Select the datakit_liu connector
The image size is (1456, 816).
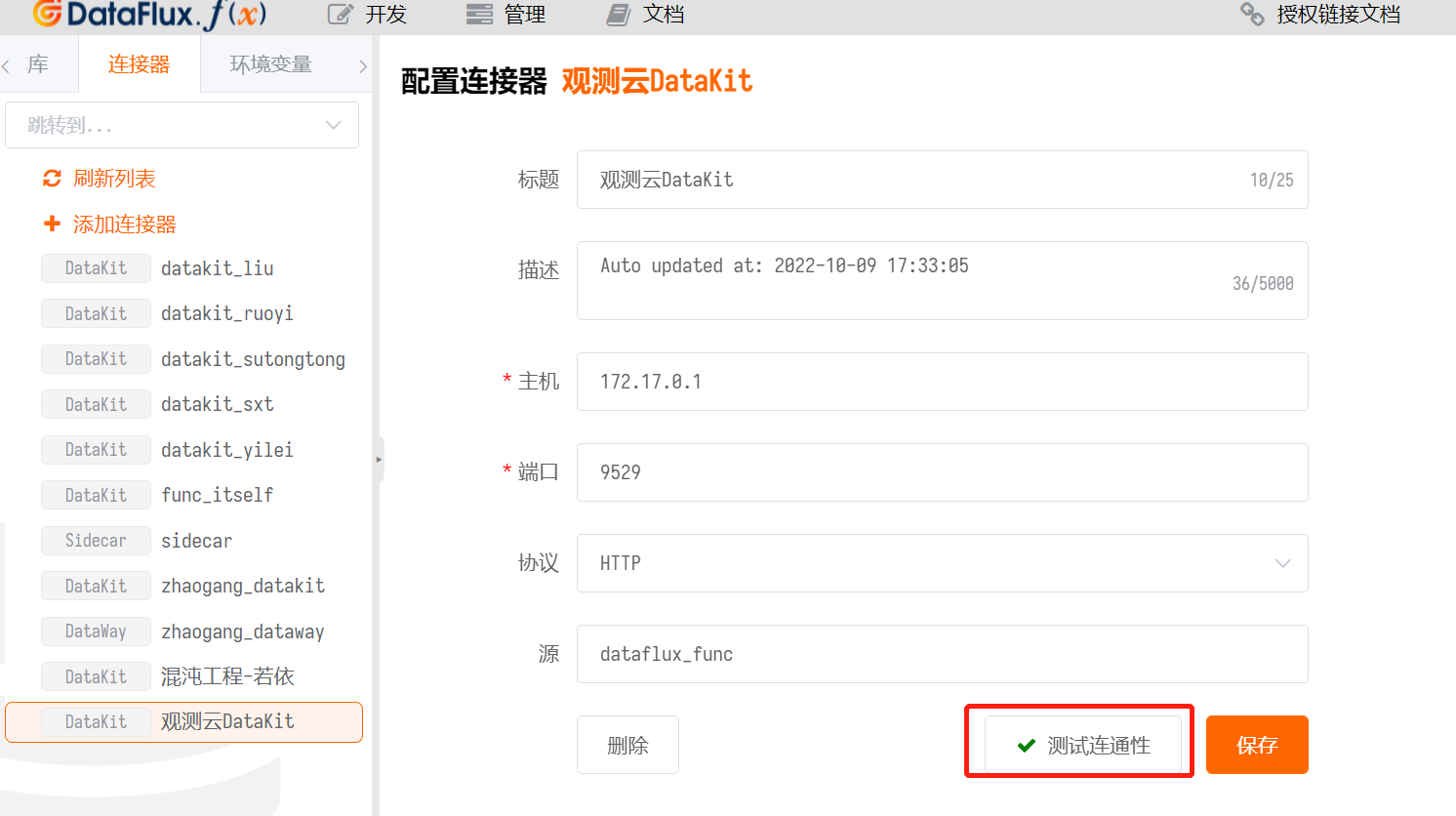click(183, 268)
